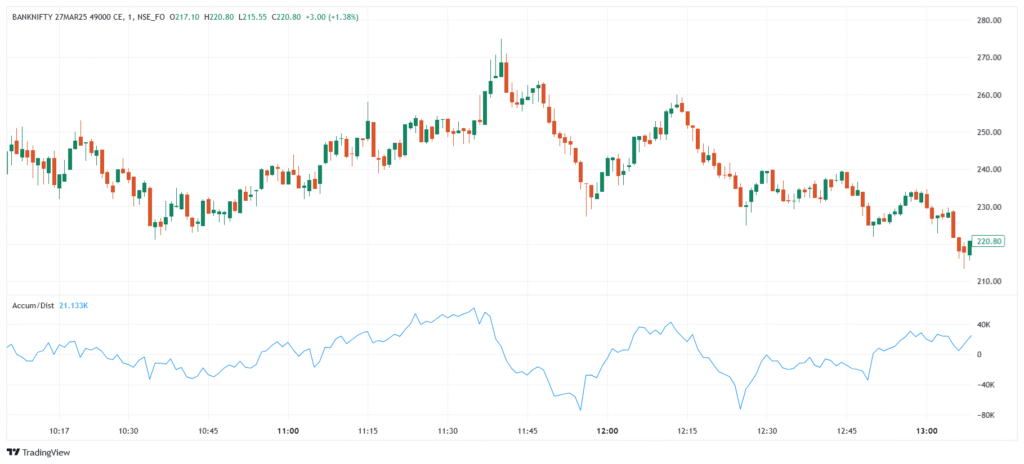Click the +3.00 (+1.38%) change value
Viewport: 1024px width, 464px height.
(331, 17)
